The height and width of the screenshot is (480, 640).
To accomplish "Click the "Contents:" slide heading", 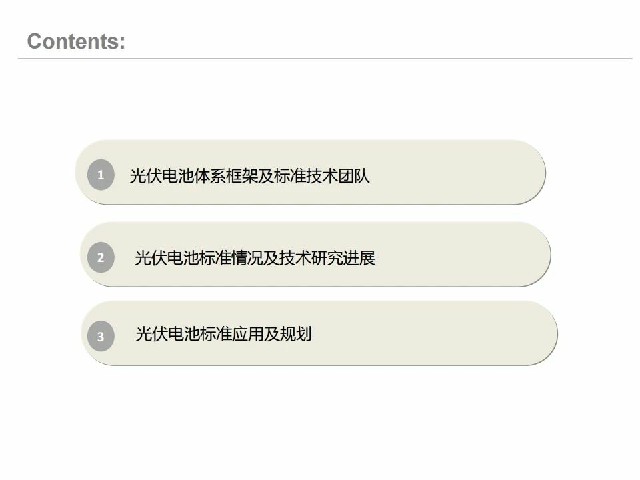I will 76,41.
